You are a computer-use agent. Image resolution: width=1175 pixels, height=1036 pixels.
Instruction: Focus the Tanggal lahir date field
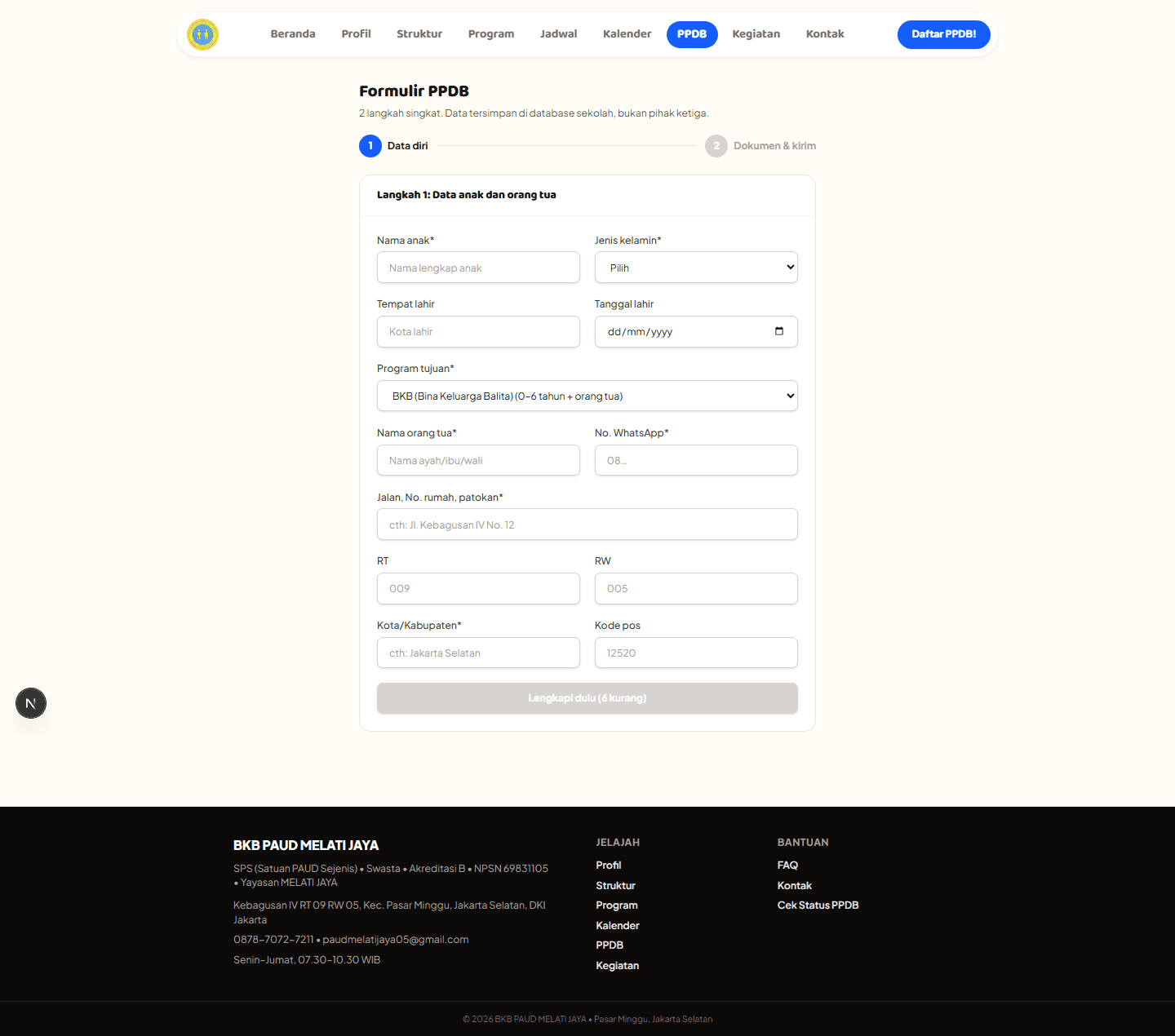(x=696, y=332)
